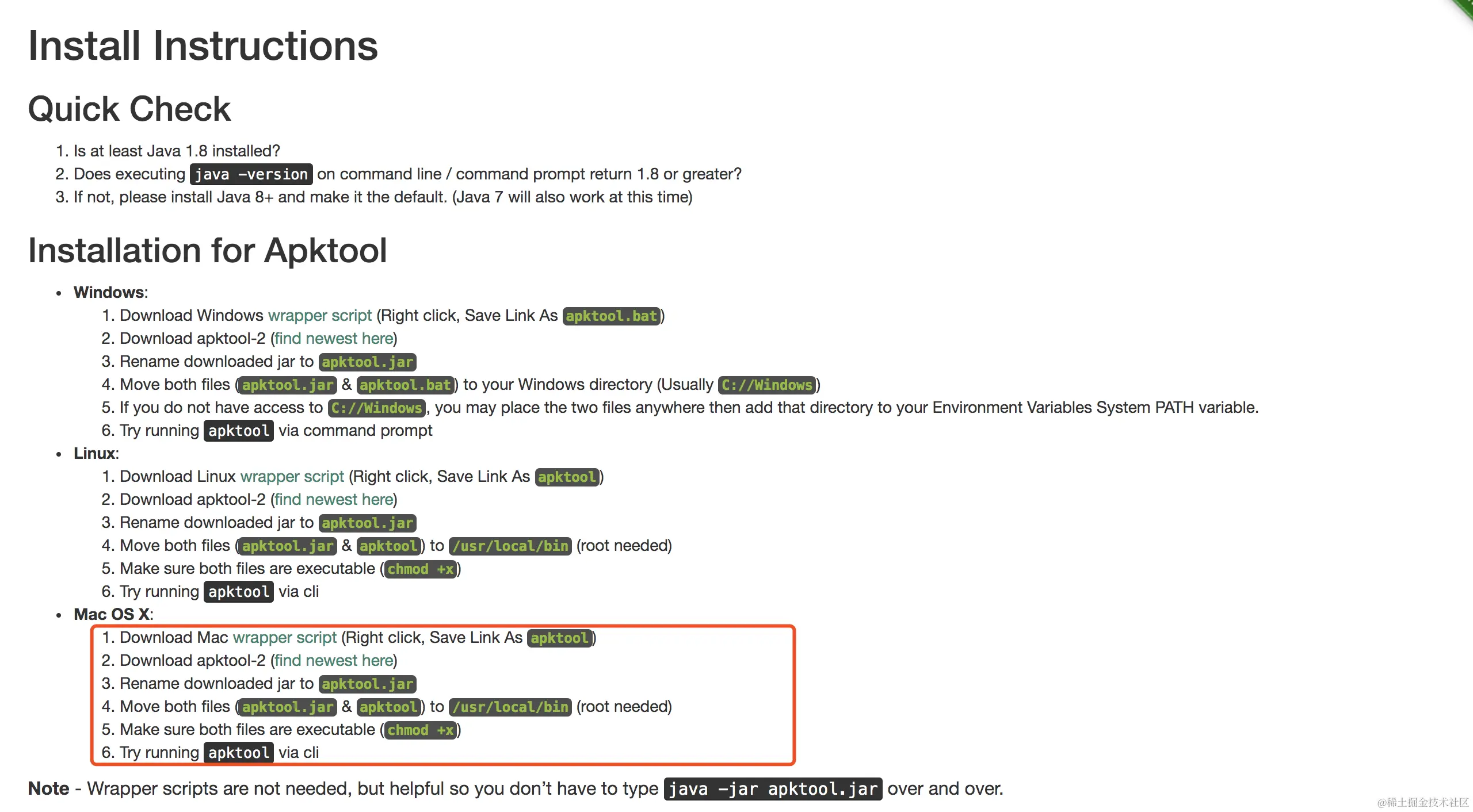
Task: Click the 'java -version' code snippet
Action: coord(251,174)
